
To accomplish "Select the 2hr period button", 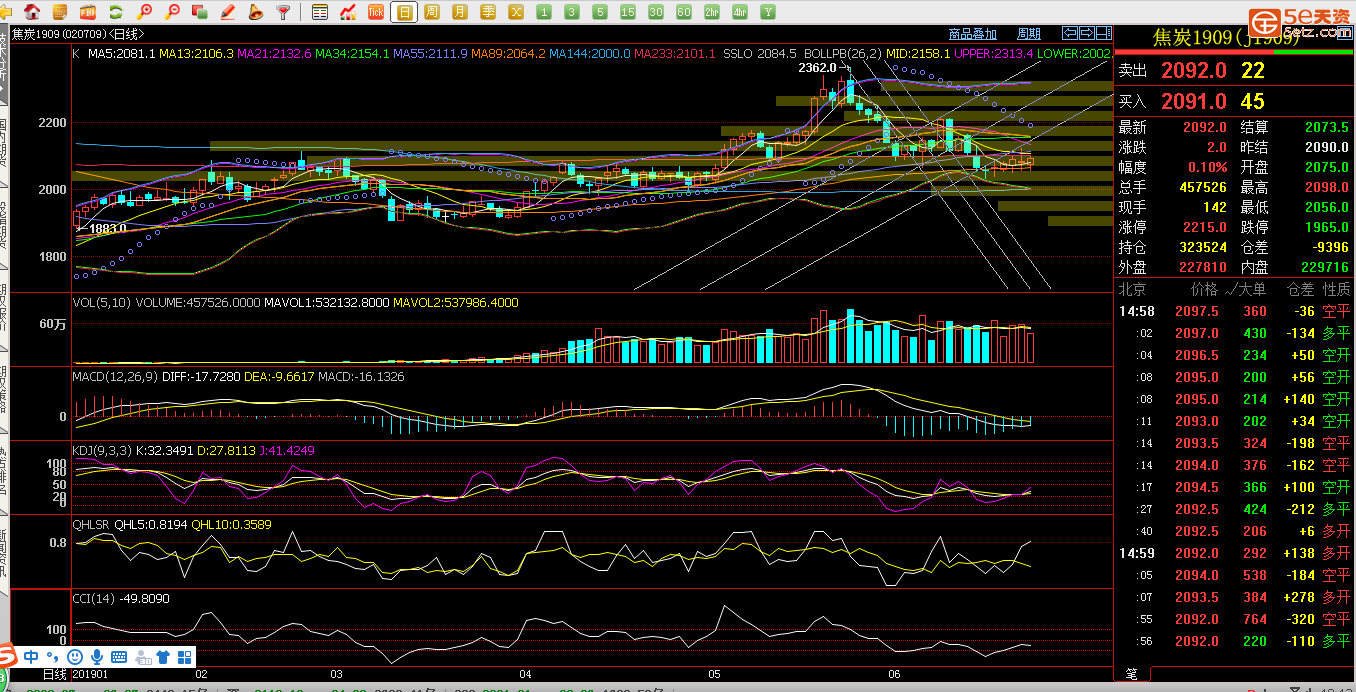I will click(x=712, y=12).
